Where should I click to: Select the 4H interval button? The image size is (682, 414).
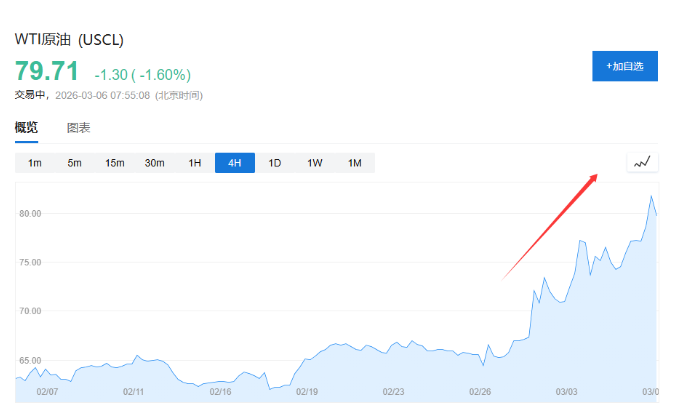point(235,163)
